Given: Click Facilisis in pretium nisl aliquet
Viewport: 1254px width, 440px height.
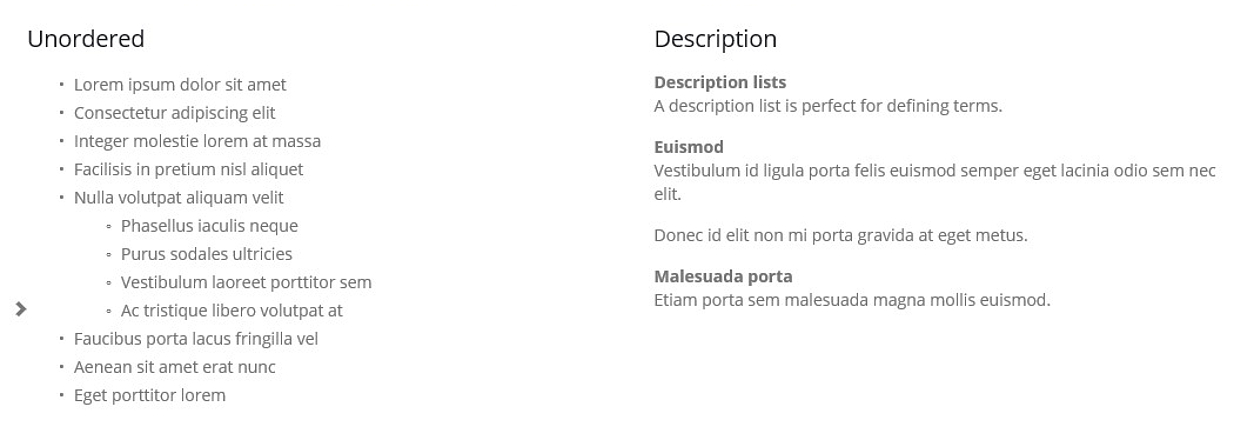Looking at the screenshot, I should 188,169.
